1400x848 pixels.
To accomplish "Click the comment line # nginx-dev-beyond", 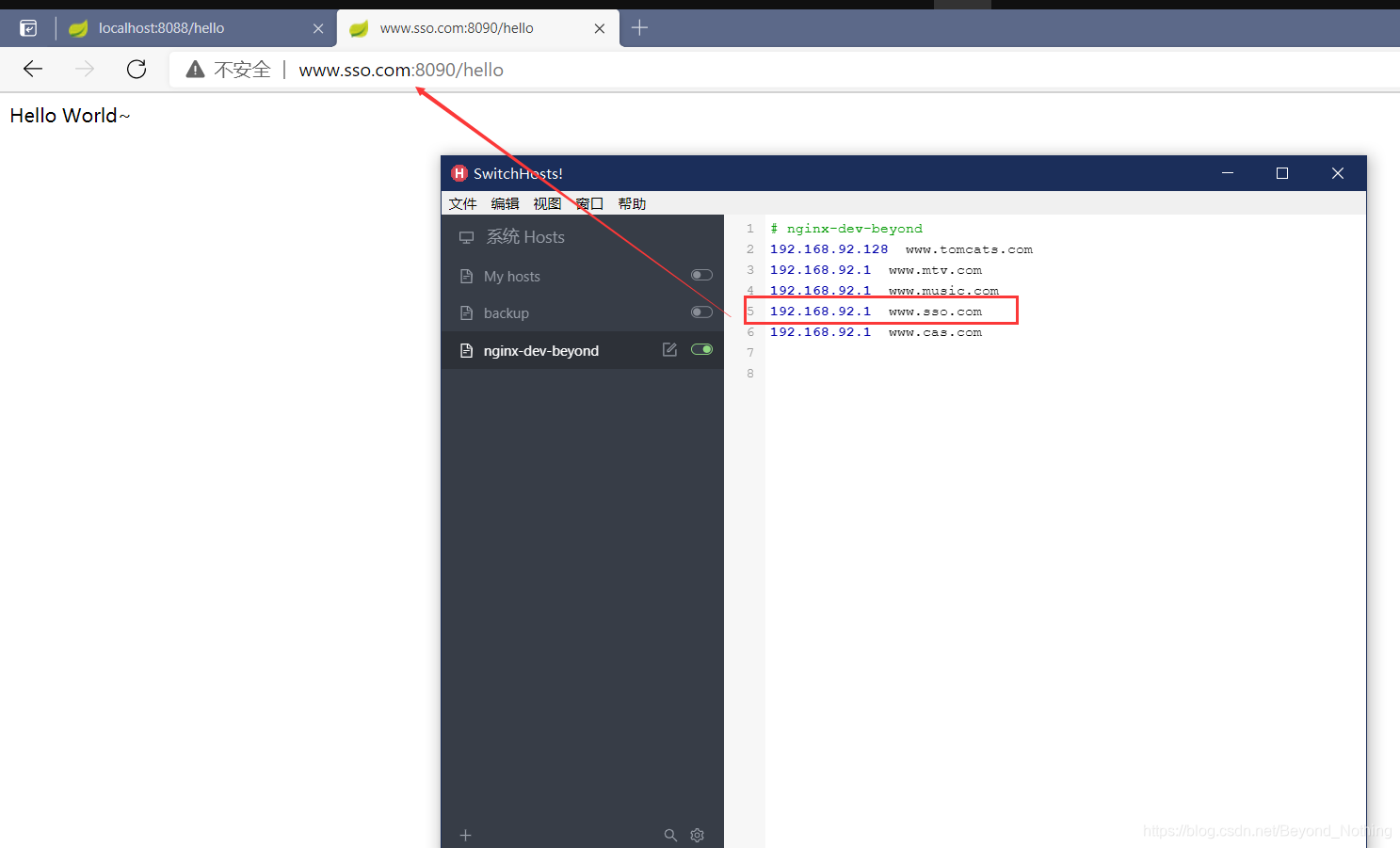I will click(846, 229).
